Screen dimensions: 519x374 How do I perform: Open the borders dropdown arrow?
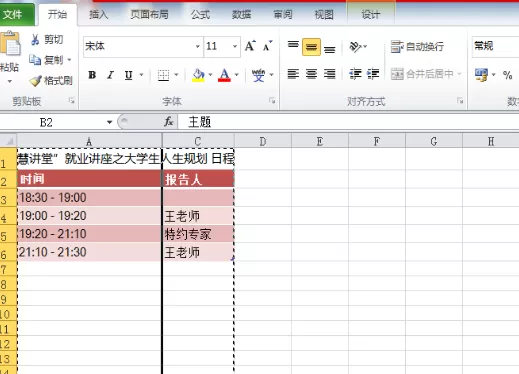click(x=176, y=75)
